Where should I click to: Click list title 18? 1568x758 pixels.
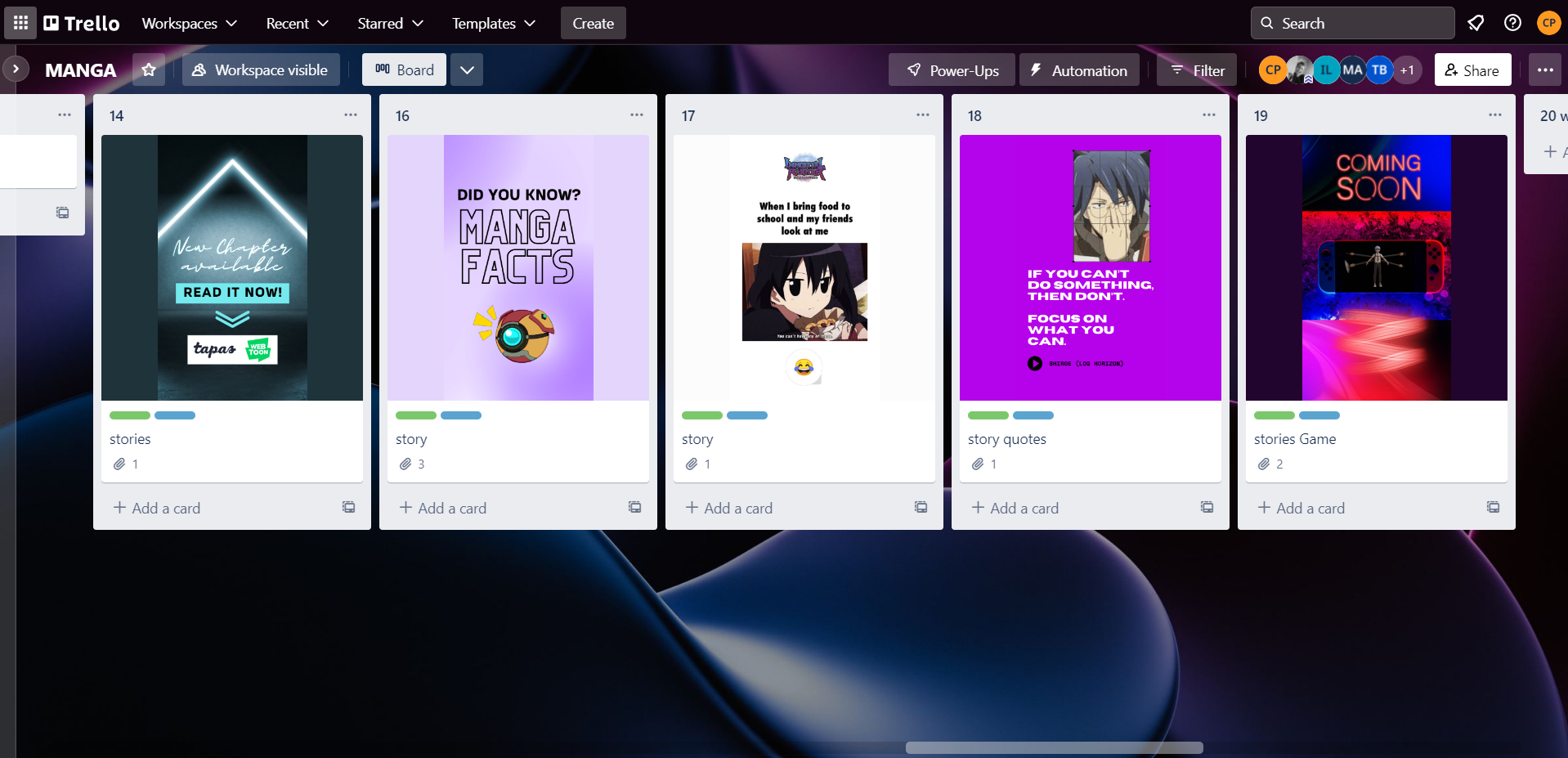pyautogui.click(x=975, y=116)
